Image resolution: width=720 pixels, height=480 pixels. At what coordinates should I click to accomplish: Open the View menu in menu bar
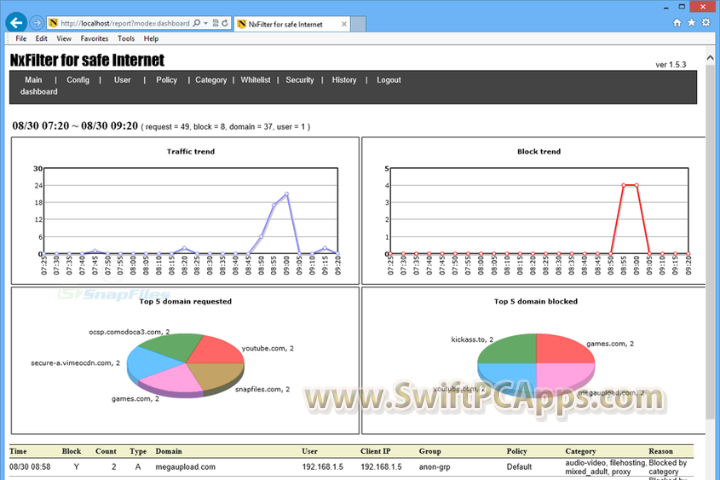click(64, 38)
